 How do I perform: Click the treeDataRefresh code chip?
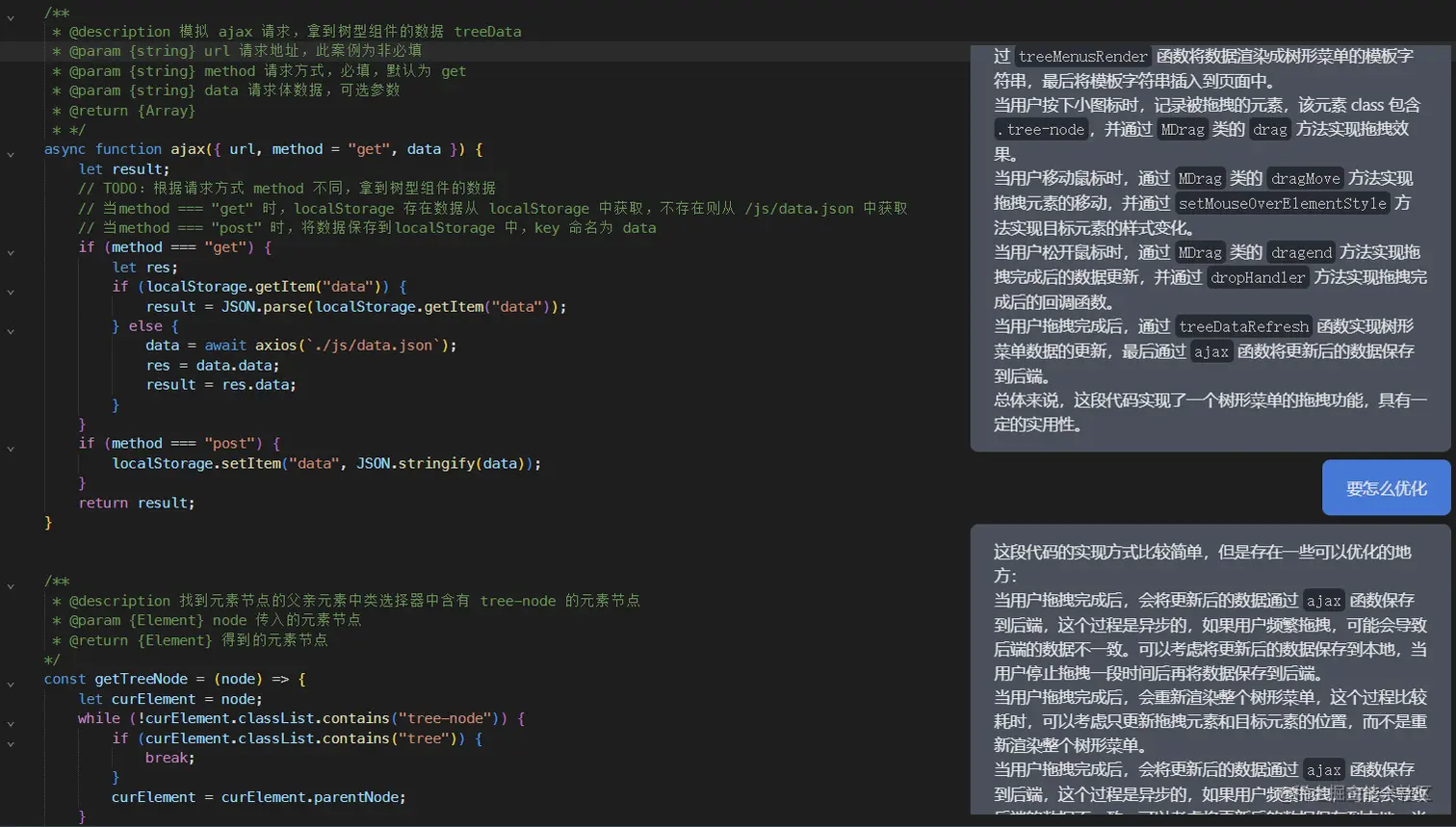(1243, 327)
